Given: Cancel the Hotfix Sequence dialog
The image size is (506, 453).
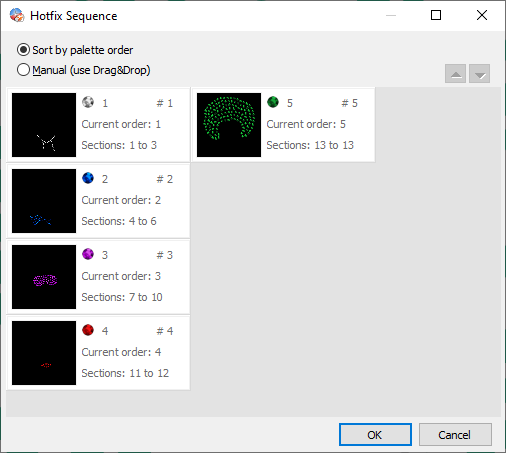Looking at the screenshot, I should [455, 435].
